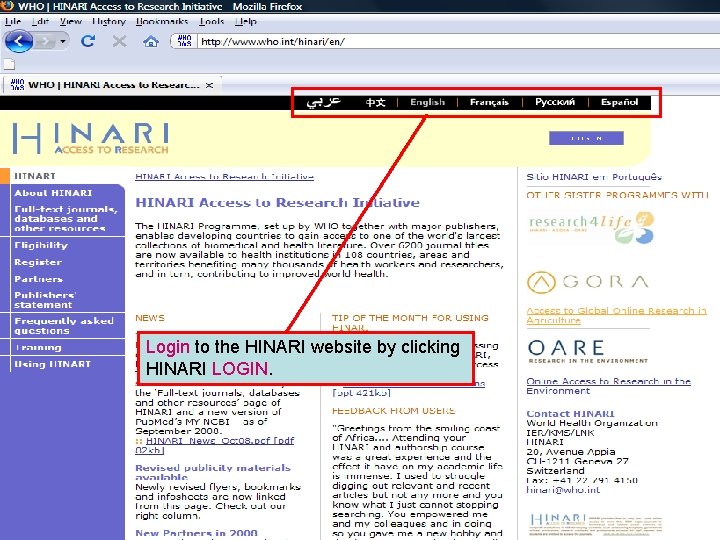Open the back/forward history dropdown arrow
This screenshot has height=540, width=720.
63,42
